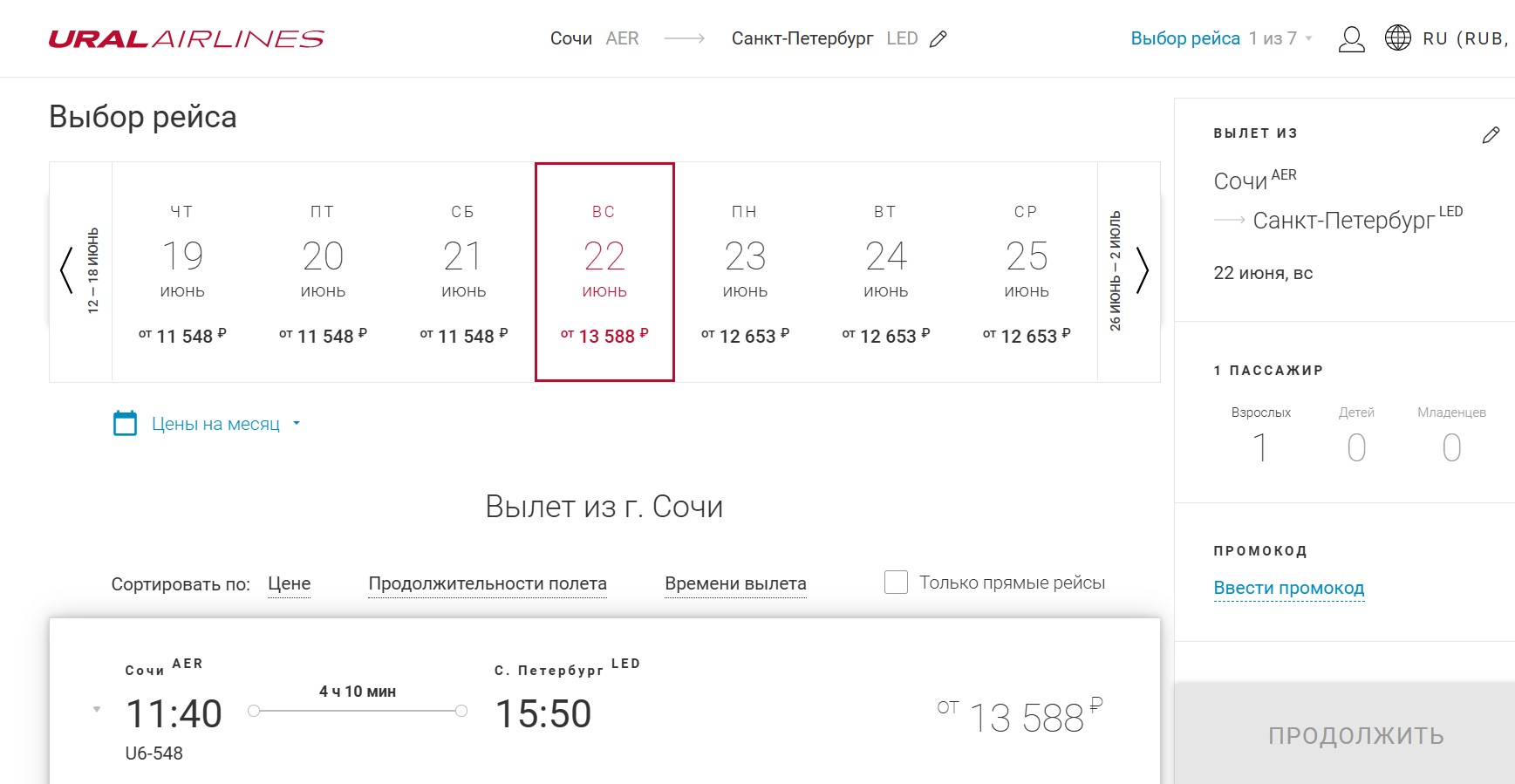Choose Wednesday 25 June date
The image size is (1515, 784).
[x=1026, y=272]
